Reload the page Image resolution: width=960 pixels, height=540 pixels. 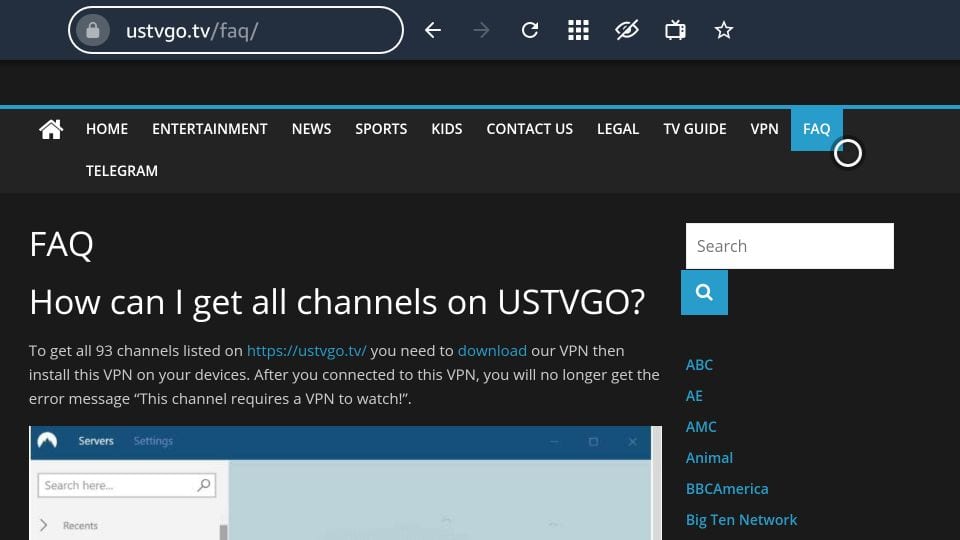(x=530, y=30)
